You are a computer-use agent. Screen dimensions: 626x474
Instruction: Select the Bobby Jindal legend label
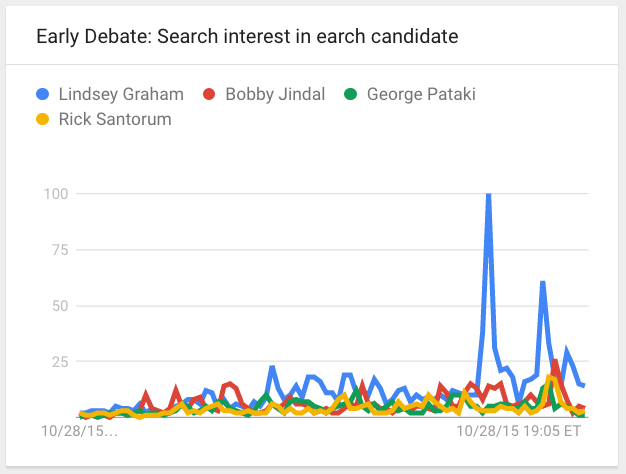pos(272,95)
